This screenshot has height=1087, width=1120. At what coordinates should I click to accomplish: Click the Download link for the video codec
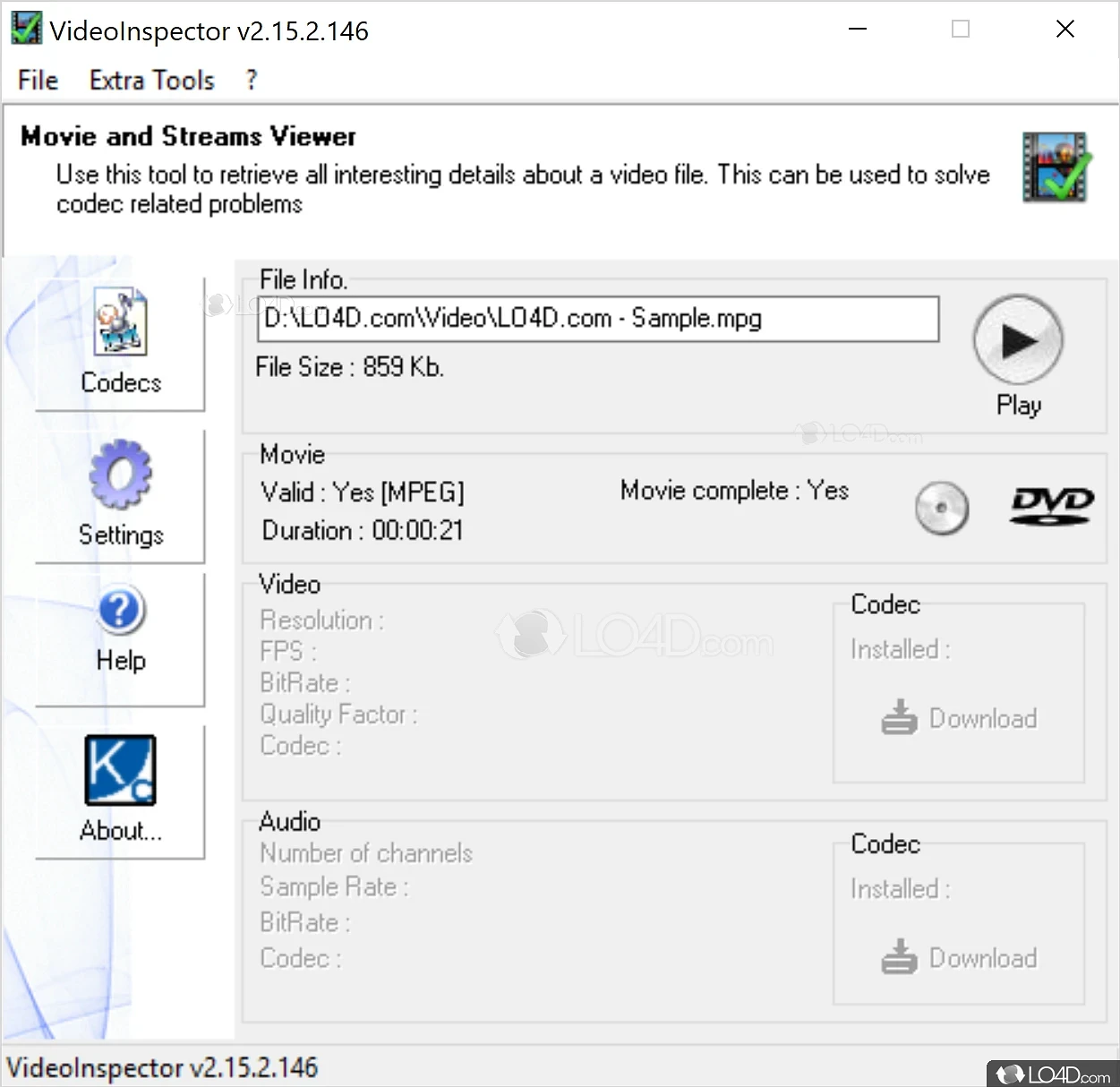pos(984,717)
